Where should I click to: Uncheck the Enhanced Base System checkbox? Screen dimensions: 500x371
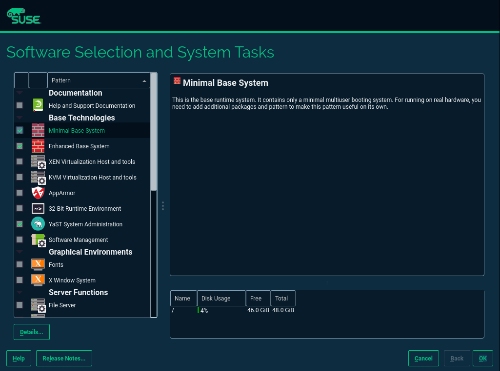pyautogui.click(x=20, y=146)
